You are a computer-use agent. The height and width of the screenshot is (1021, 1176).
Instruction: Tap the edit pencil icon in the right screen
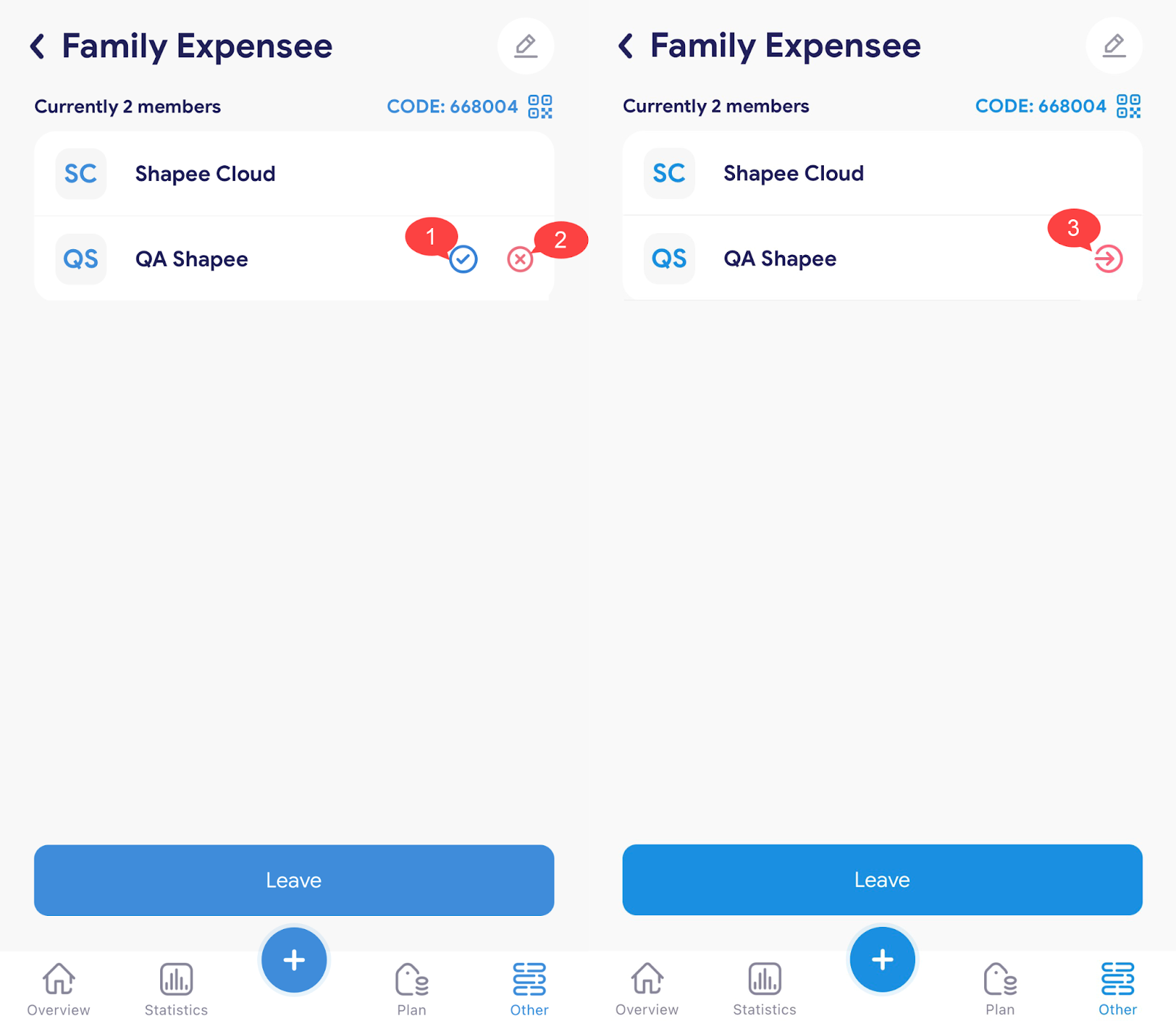(1114, 46)
